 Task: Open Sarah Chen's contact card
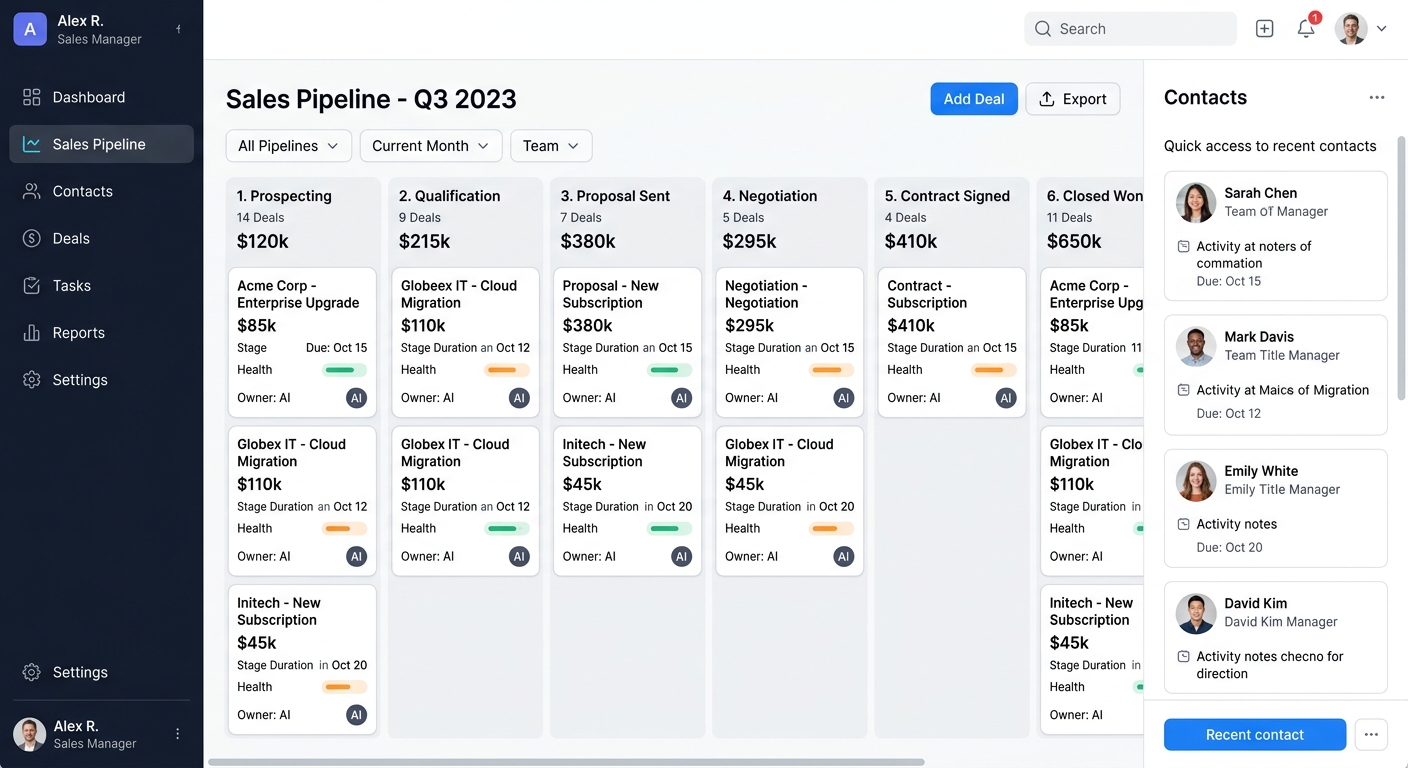[x=1275, y=236]
